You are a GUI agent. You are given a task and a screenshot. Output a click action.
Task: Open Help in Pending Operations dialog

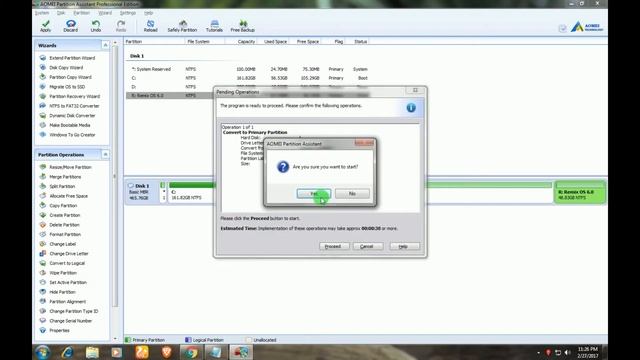404,246
